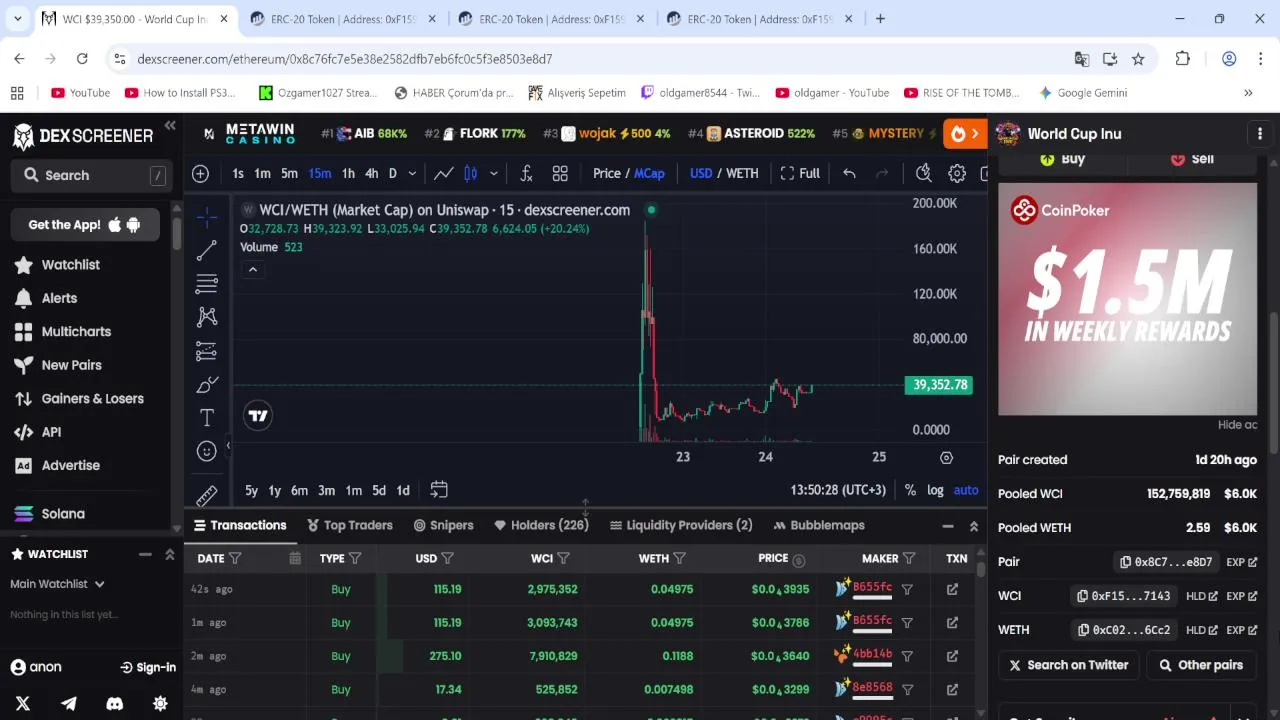Click the Other pairs button

pyautogui.click(x=1201, y=665)
